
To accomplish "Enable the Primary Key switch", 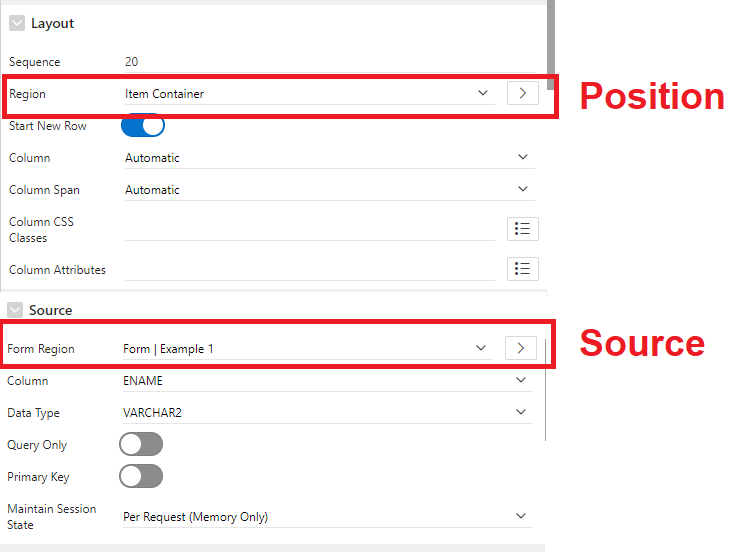I will [141, 476].
